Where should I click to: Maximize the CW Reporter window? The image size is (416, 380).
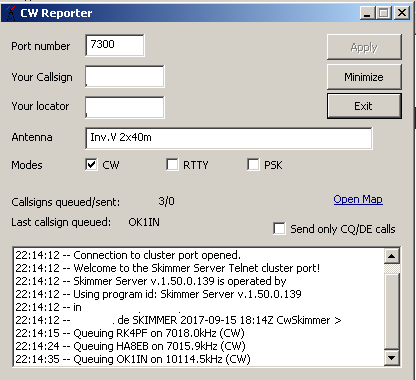click(384, 13)
